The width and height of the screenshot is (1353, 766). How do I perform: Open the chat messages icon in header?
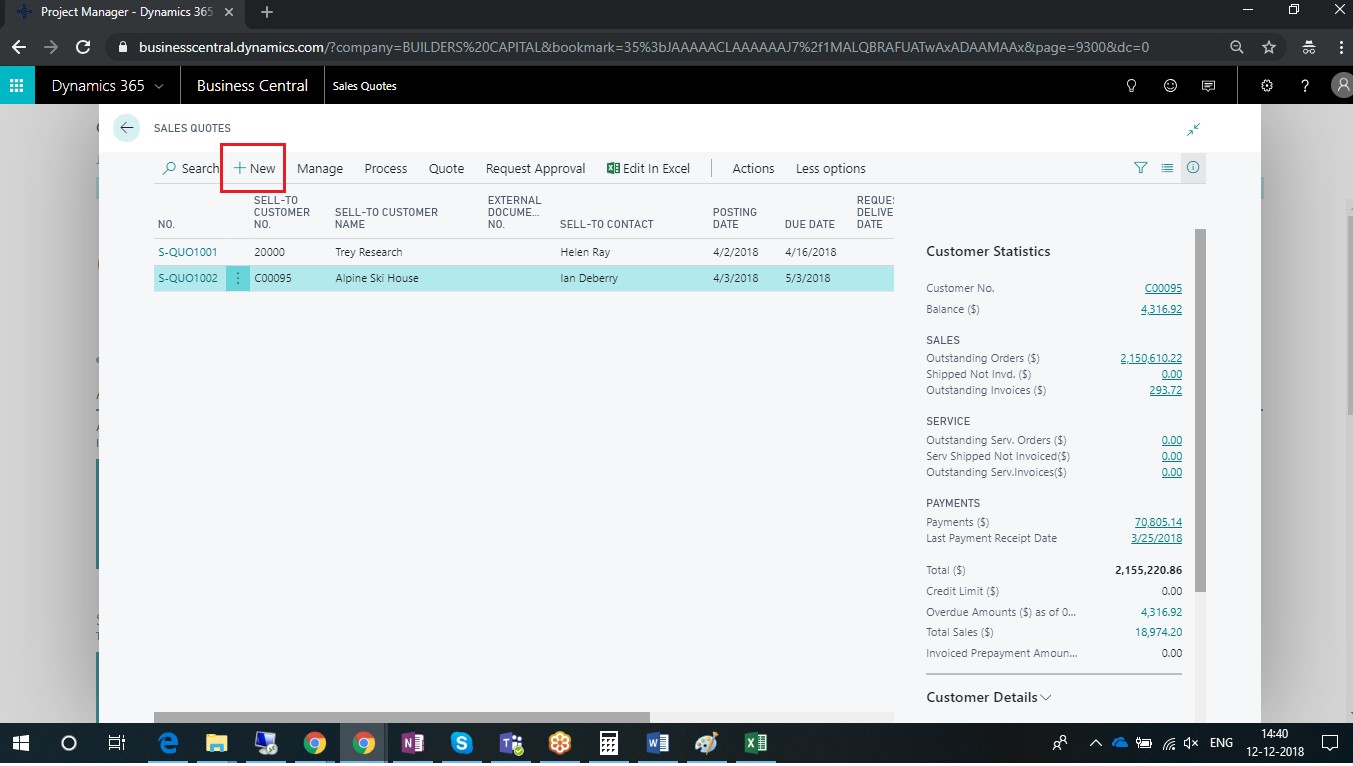pos(1208,86)
